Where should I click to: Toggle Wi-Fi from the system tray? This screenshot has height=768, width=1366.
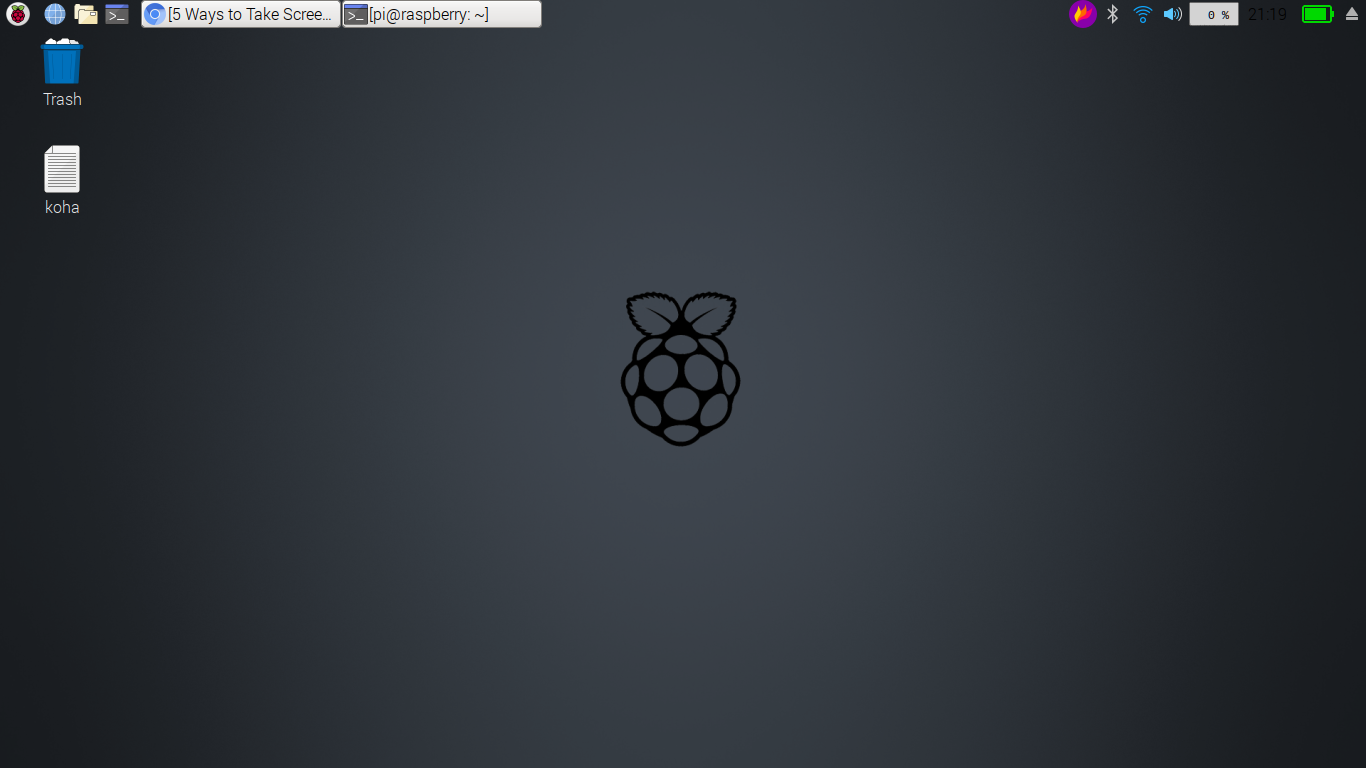click(x=1141, y=14)
